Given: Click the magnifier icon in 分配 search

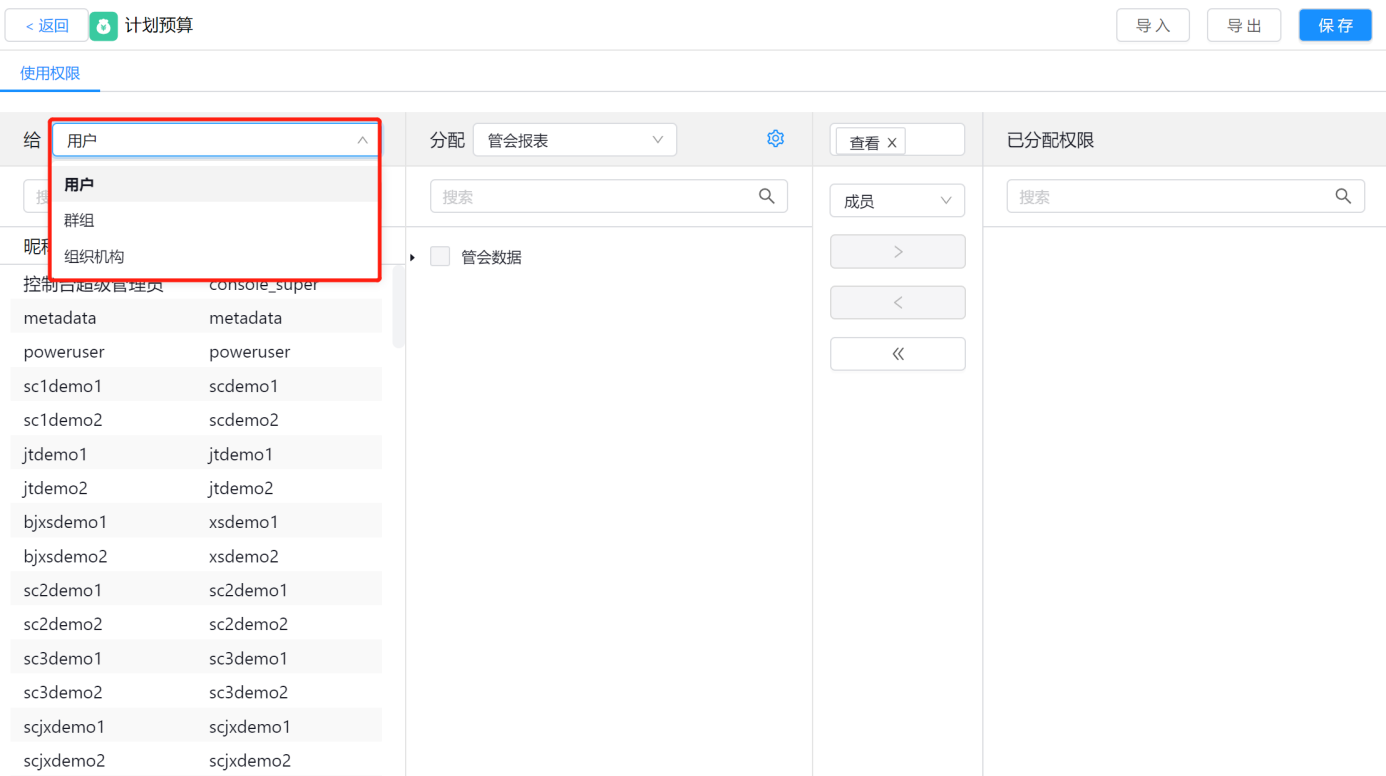Looking at the screenshot, I should [x=766, y=197].
